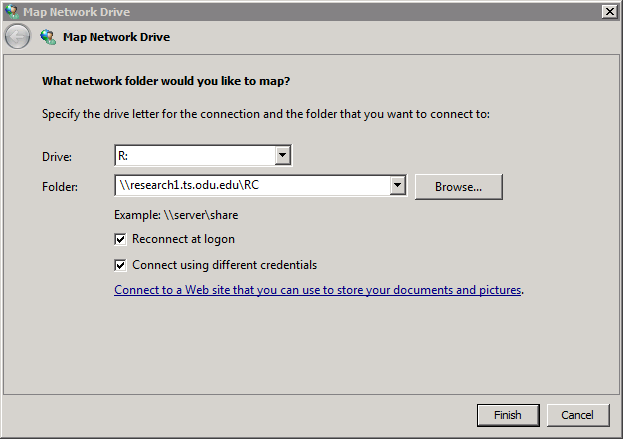The width and height of the screenshot is (623, 439).
Task: Click the Drive: label
Action: (x=58, y=156)
